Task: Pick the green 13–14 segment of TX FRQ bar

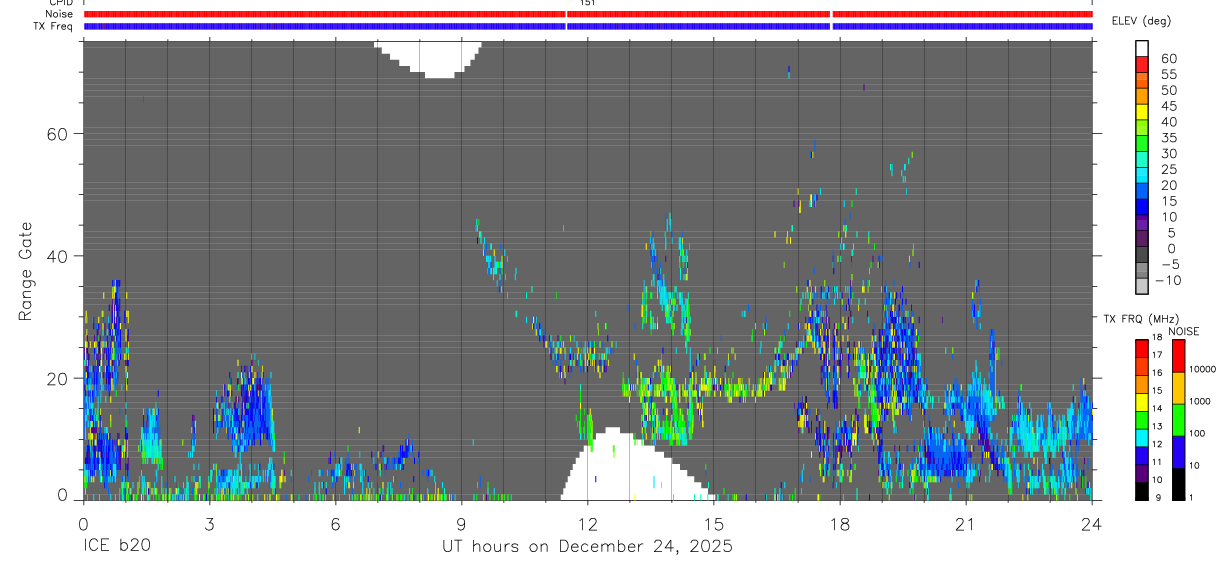Action: 1142,420
